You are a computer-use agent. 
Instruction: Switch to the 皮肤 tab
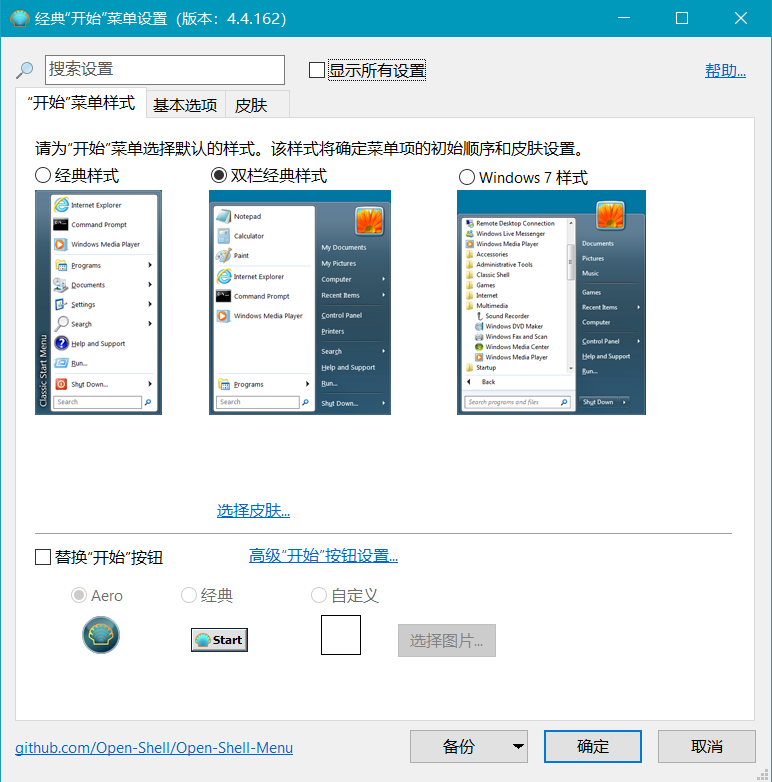(x=251, y=105)
